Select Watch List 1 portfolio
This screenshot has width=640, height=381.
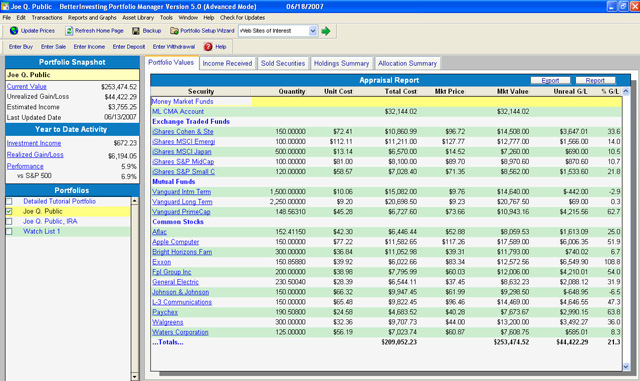(41, 232)
